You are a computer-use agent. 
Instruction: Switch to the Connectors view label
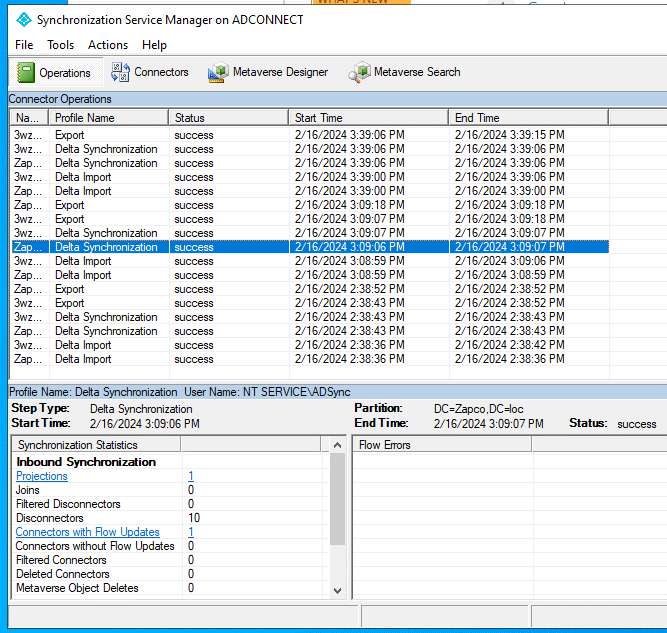click(161, 72)
